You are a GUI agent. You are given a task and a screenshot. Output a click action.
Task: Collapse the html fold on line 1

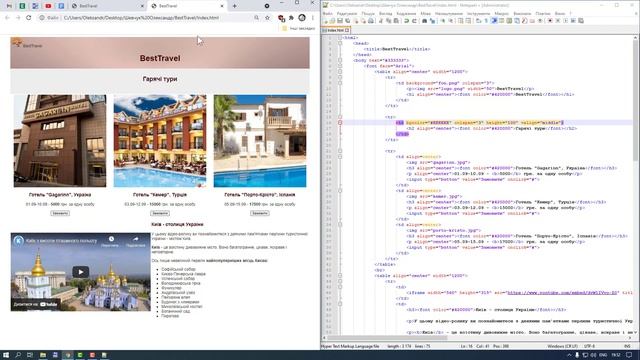click(340, 38)
